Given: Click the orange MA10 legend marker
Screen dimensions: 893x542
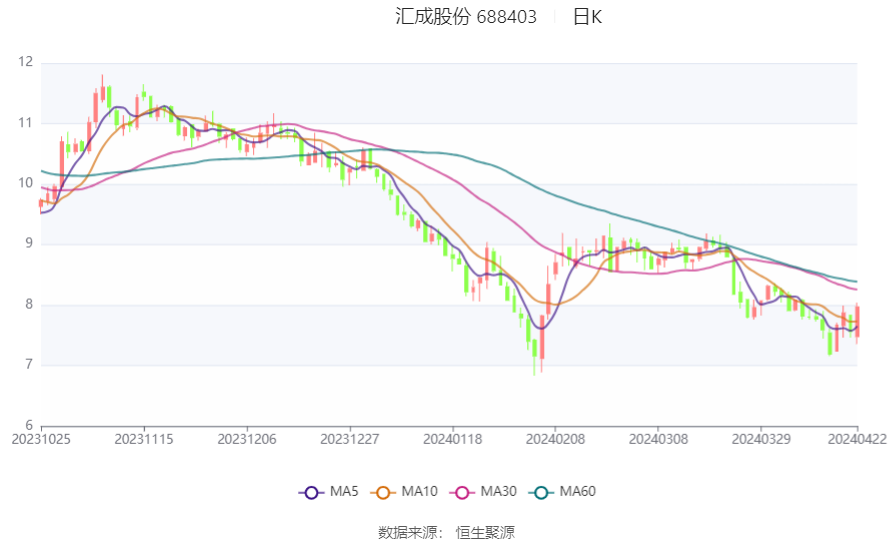Looking at the screenshot, I should pos(383,492).
